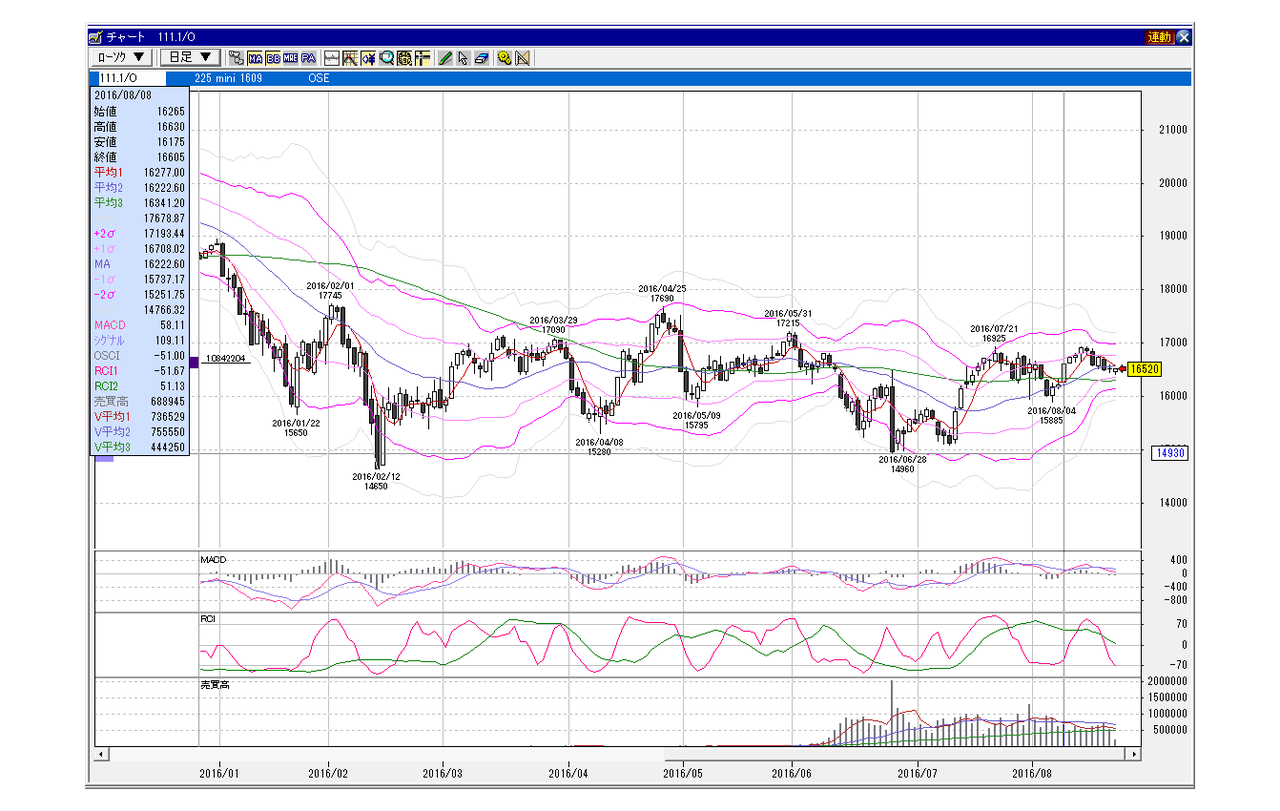Click the yellow key toolbar icon
This screenshot has width=1280, height=811.
pos(504,58)
